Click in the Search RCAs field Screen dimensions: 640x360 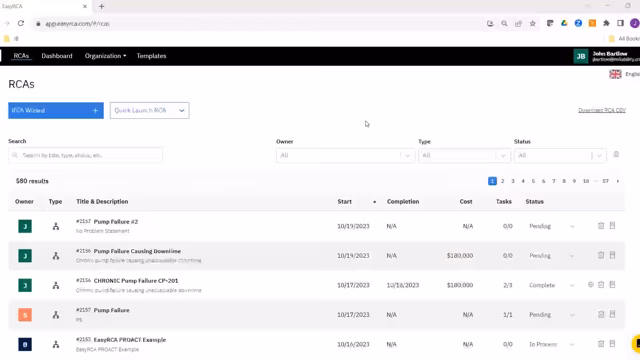point(85,156)
